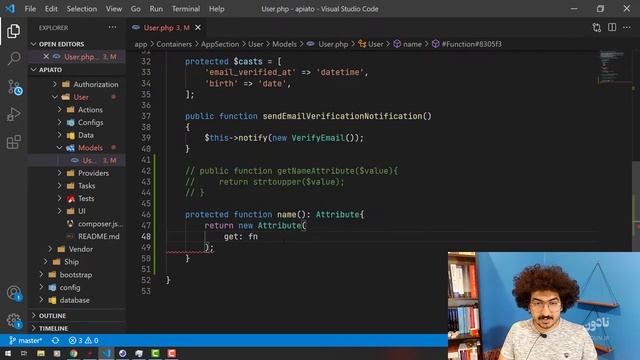
Task: Close the User.php editor tab
Action: click(x=198, y=27)
